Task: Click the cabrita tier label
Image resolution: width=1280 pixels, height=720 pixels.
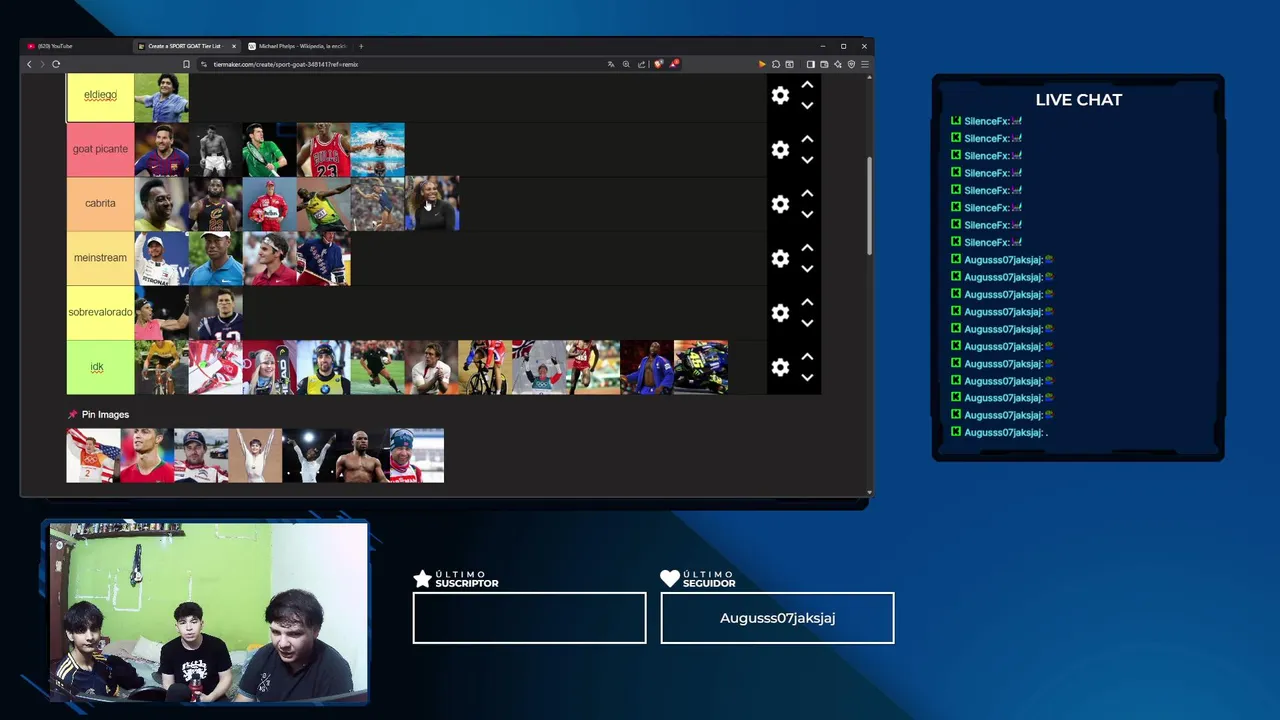Action: coord(100,203)
